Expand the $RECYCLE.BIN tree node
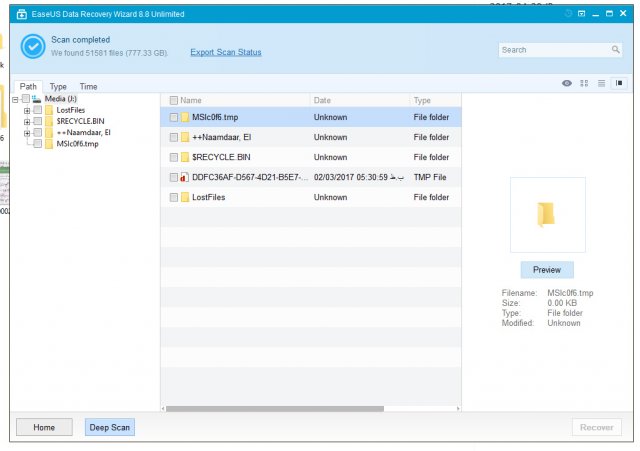 27,121
